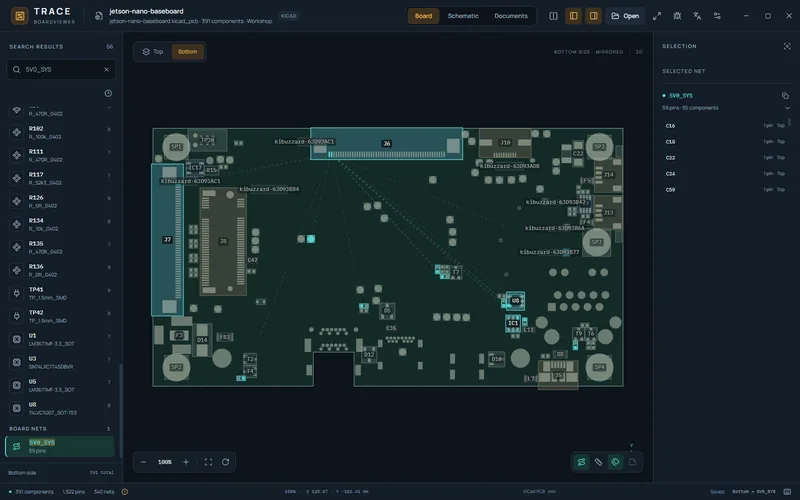800x500 pixels.
Task: Click the net icon beside 5V0_SYS result
Action: coord(17,446)
